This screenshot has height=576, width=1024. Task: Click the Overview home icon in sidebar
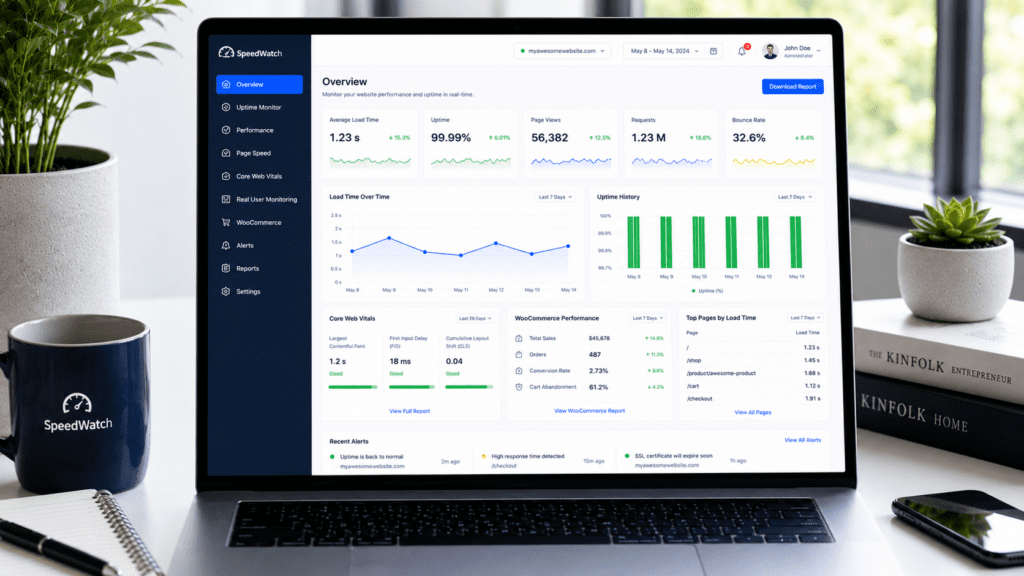[x=226, y=84]
